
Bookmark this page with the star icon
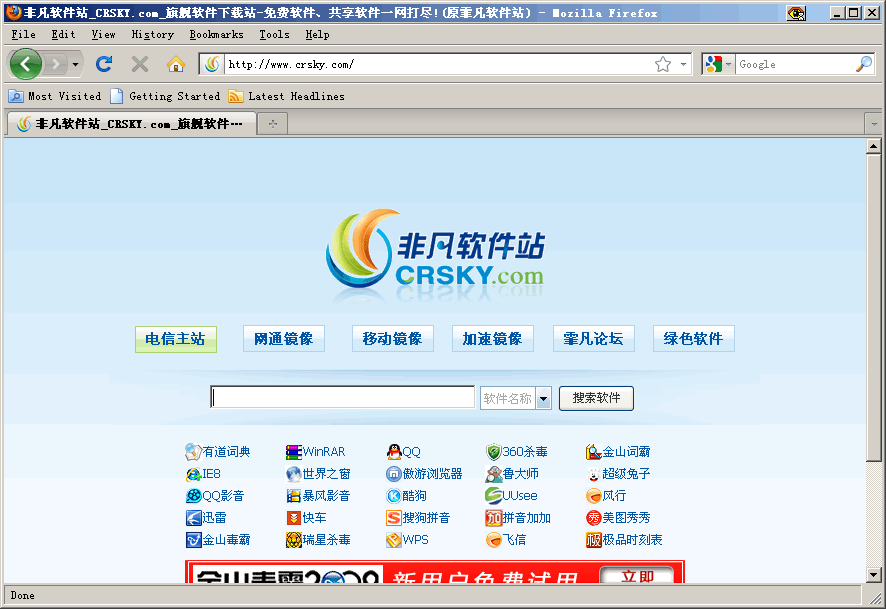tap(663, 64)
